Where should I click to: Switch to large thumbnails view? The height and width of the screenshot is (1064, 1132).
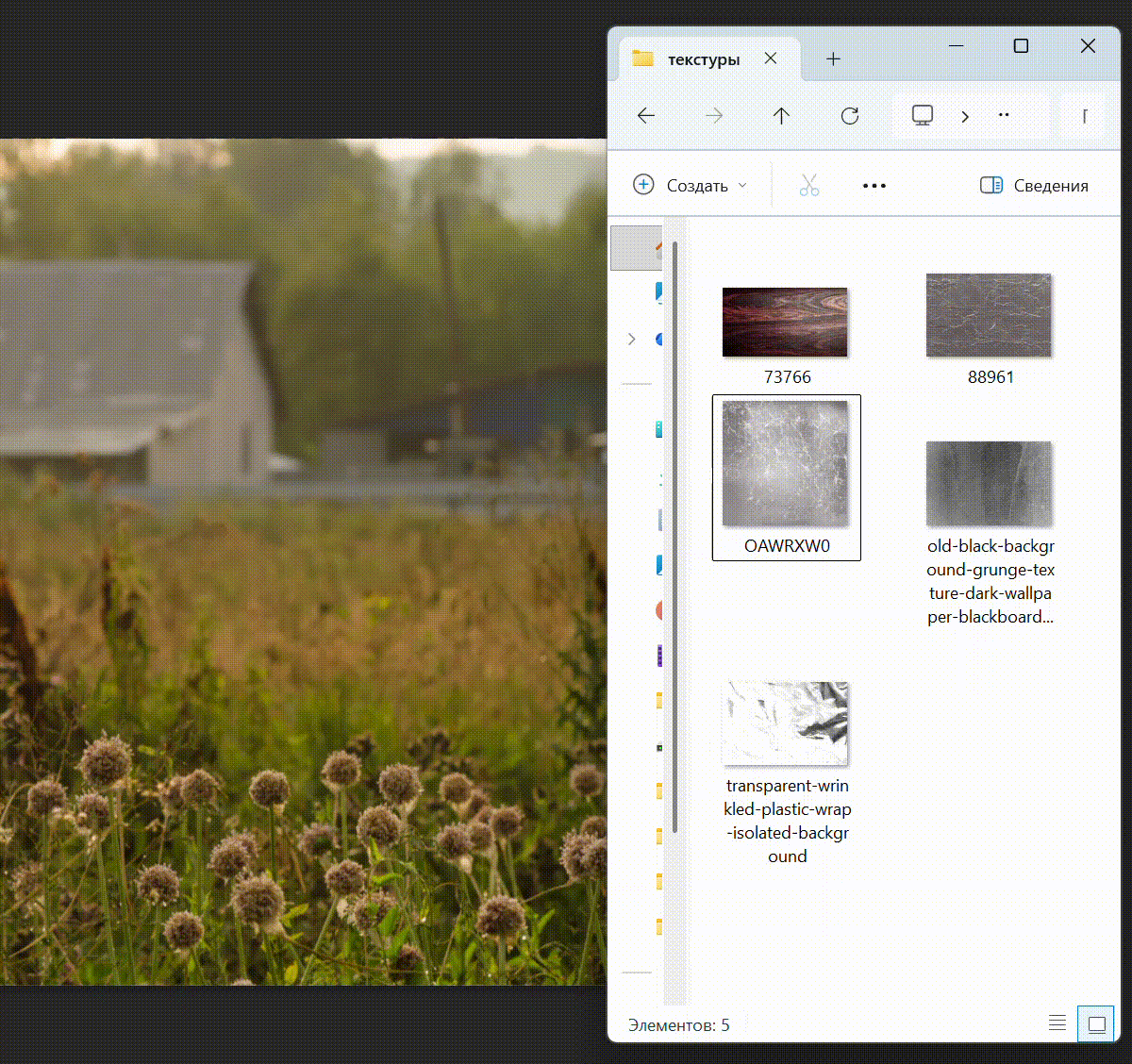coord(1096,1023)
